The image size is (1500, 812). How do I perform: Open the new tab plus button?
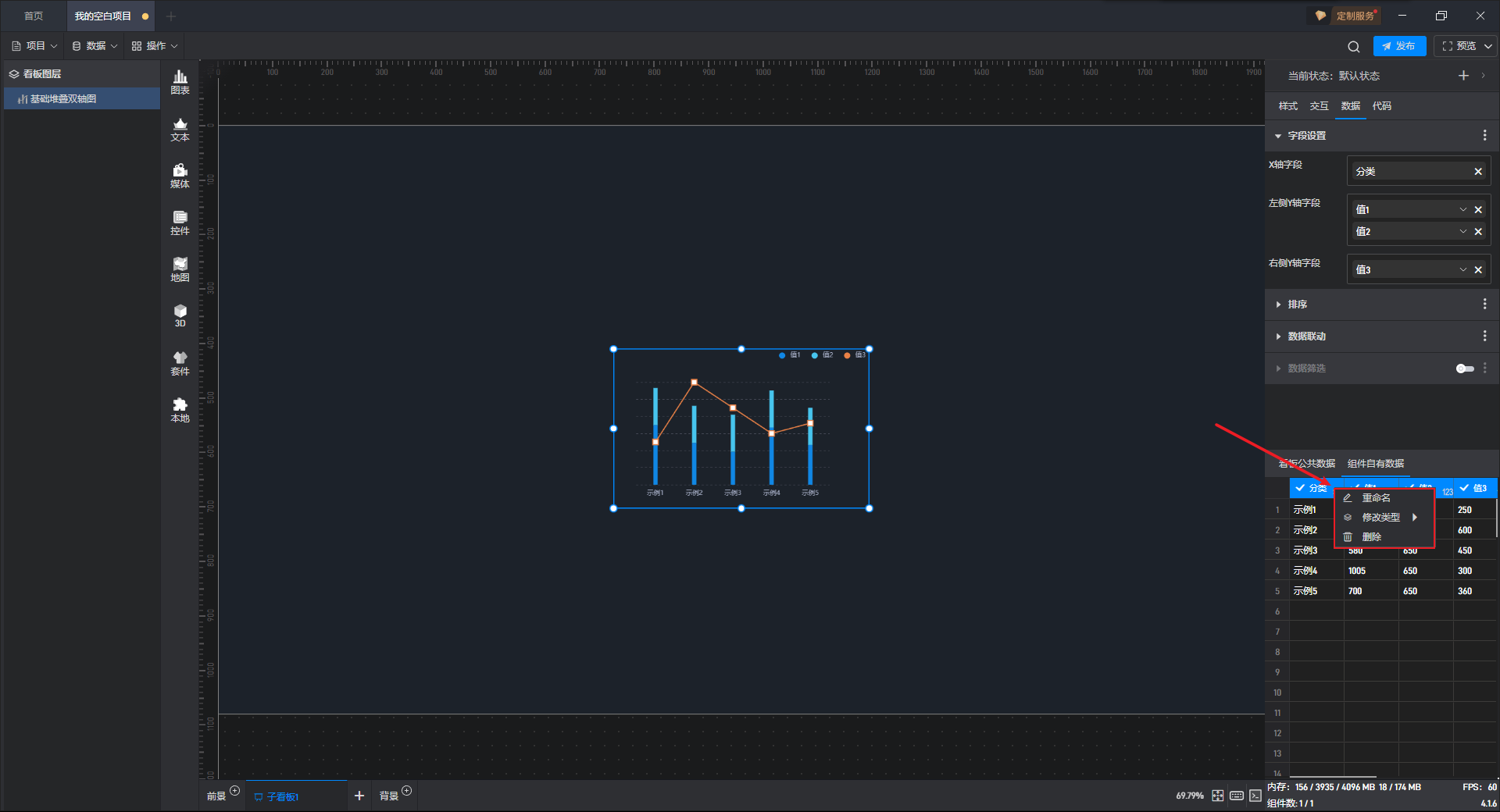coord(171,16)
